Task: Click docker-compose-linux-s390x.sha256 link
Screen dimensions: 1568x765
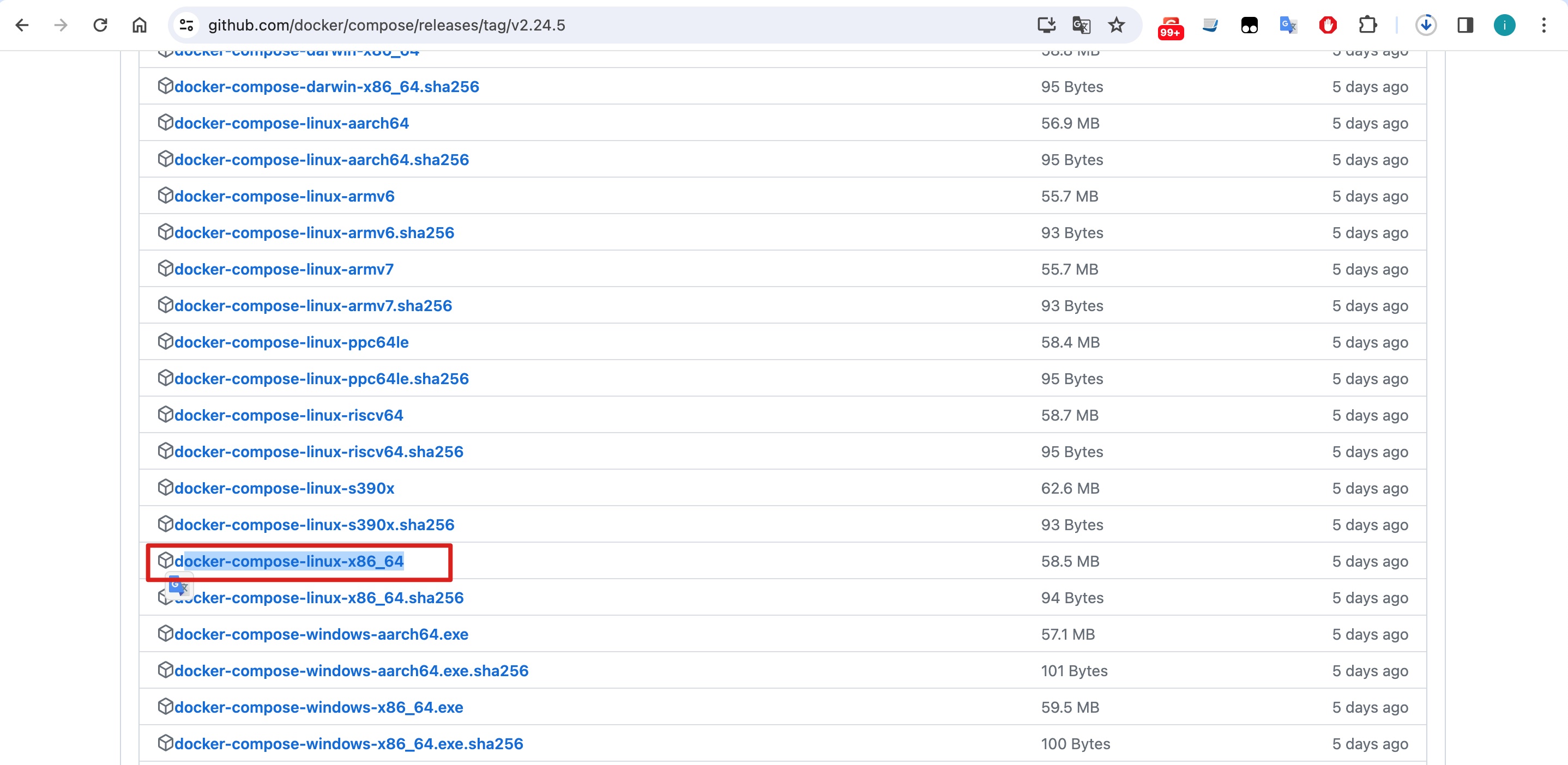Action: pyautogui.click(x=314, y=524)
